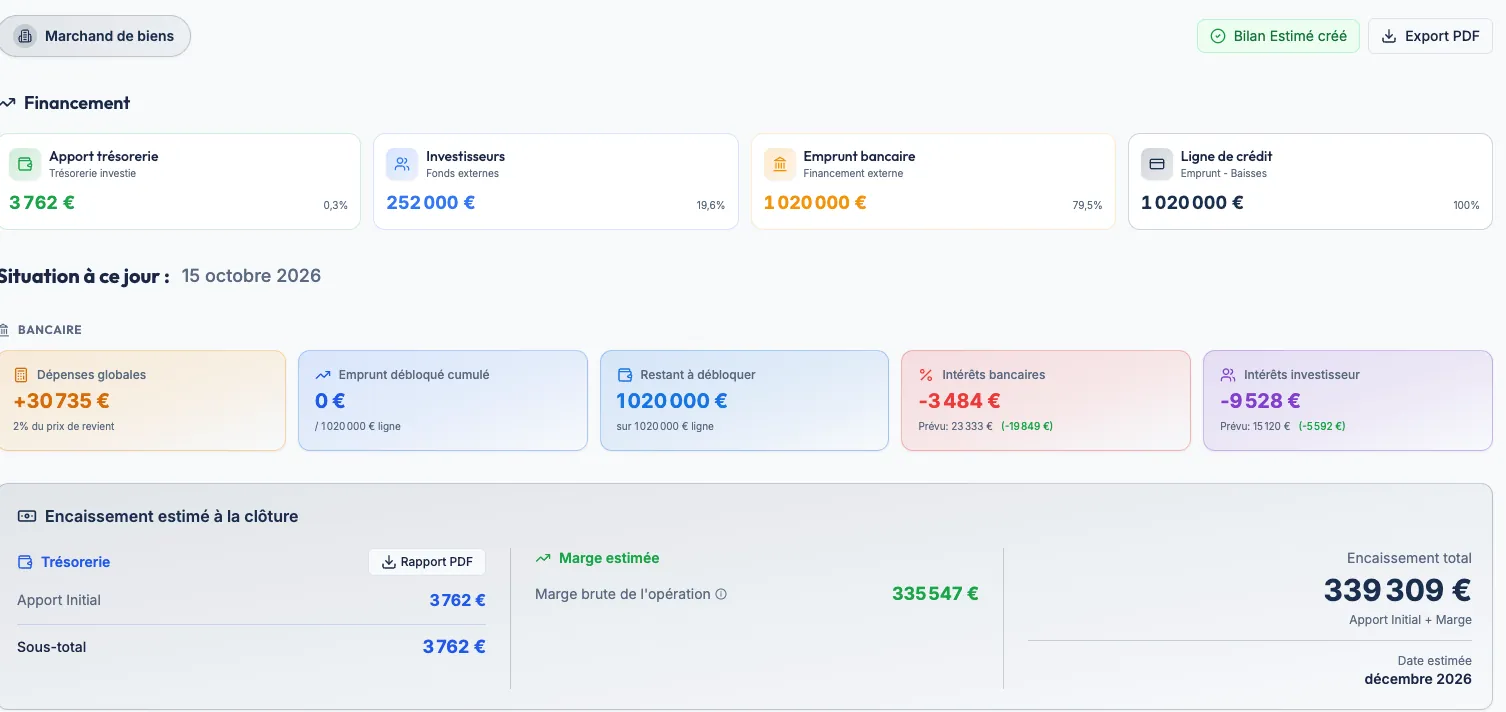
Task: Click the Emprunt débloqué cumulé trend icon
Action: (323, 375)
